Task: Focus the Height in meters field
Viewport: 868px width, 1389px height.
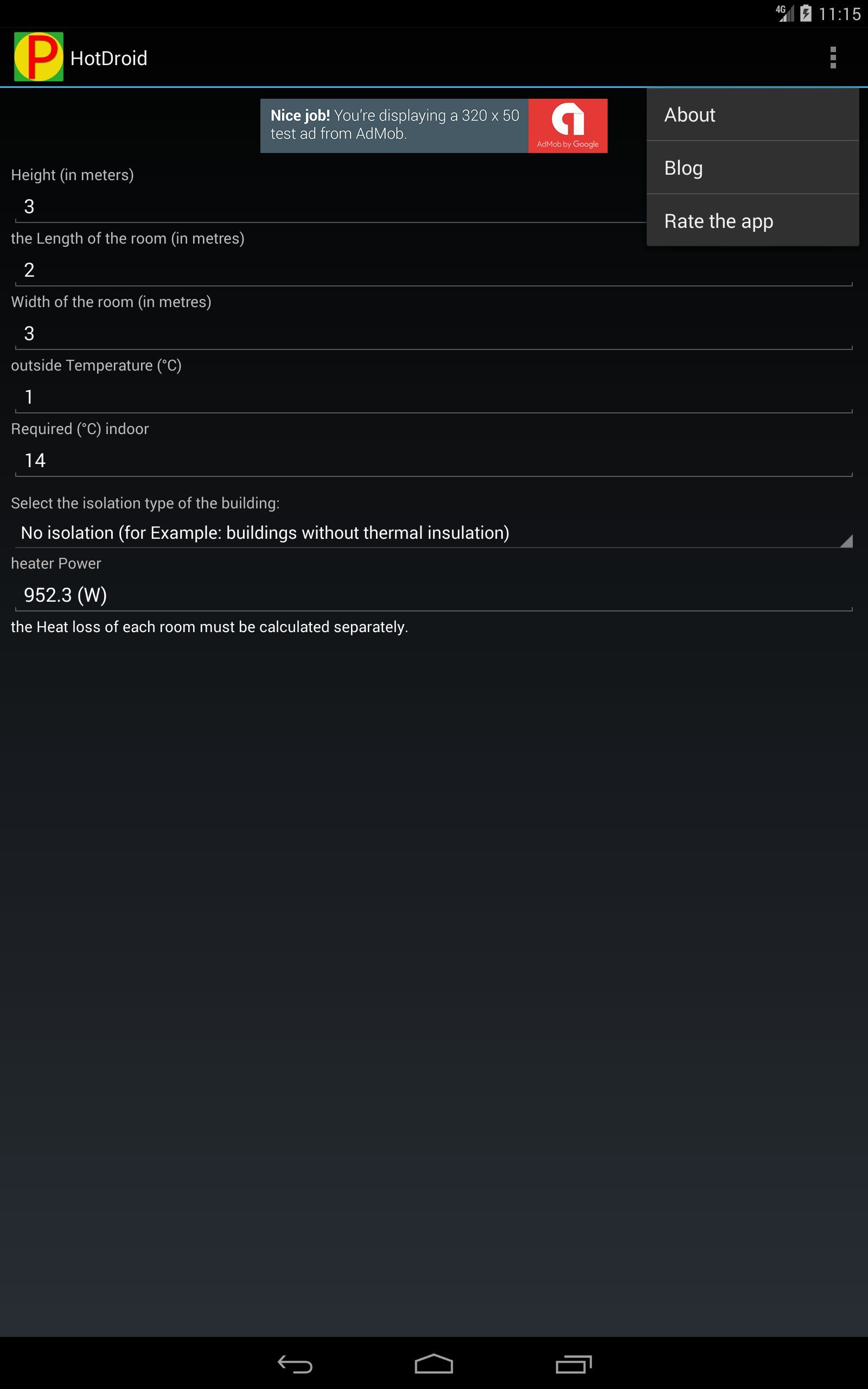Action: (x=330, y=207)
